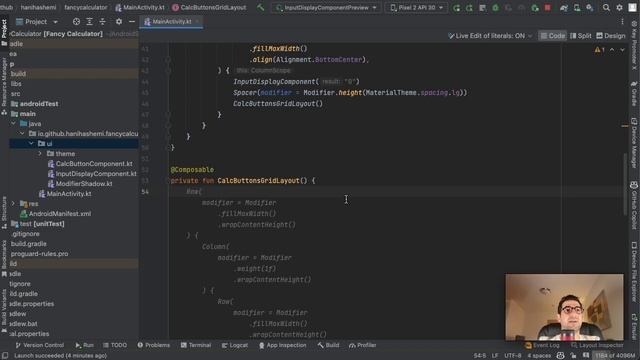Open the Project panel options gear
The image size is (640, 360).
118,22
